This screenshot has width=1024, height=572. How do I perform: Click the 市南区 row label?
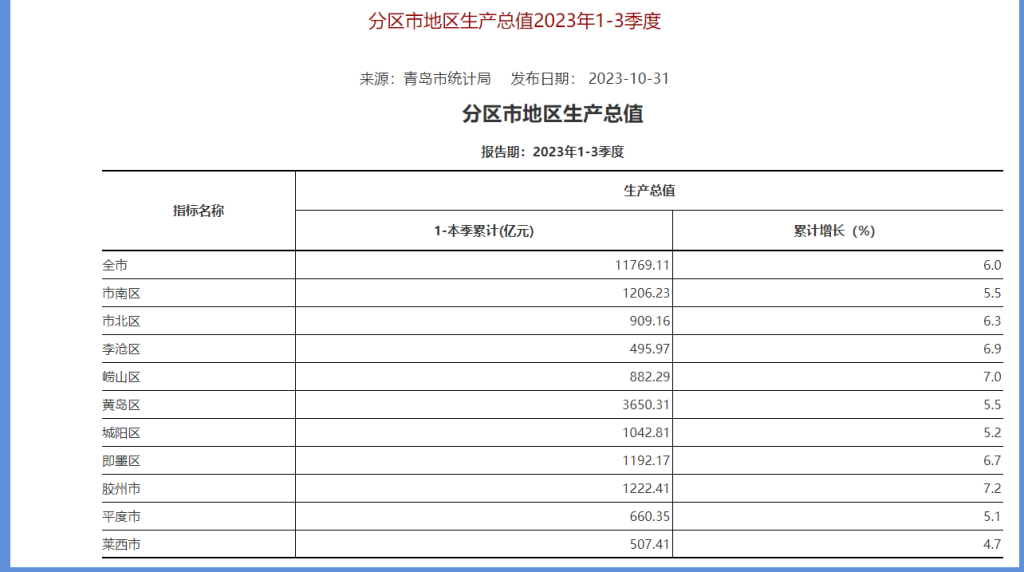pyautogui.click(x=121, y=294)
